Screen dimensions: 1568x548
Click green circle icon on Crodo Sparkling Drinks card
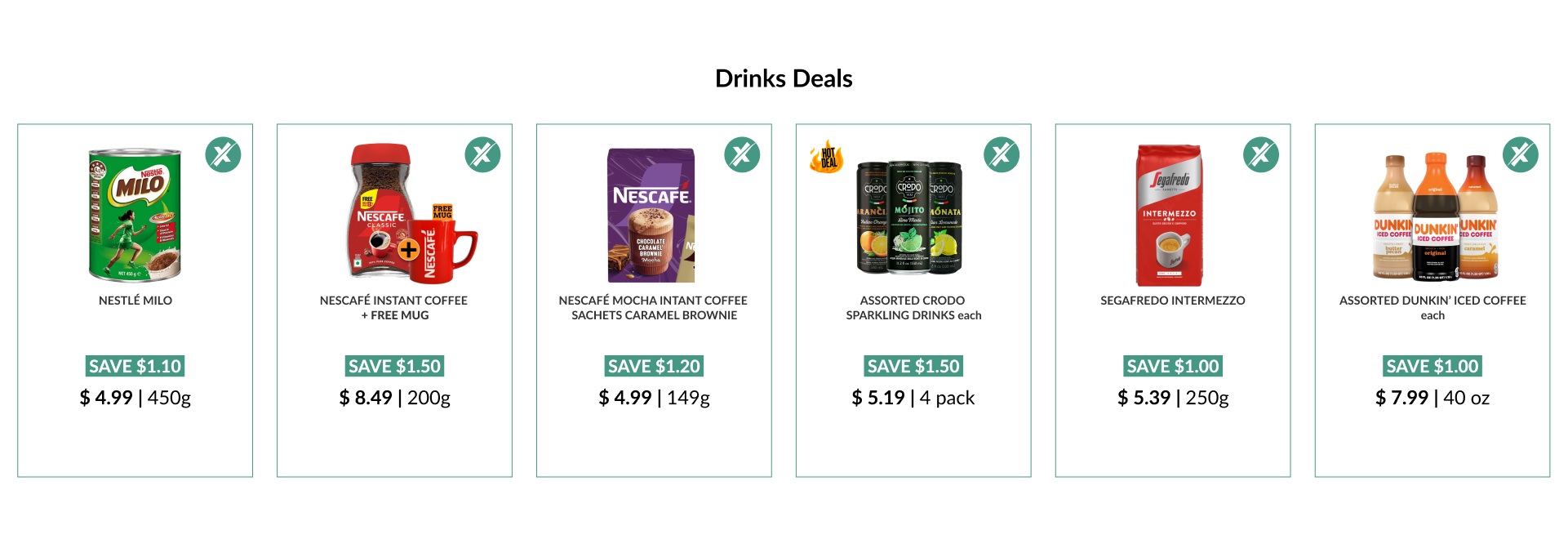click(x=1002, y=154)
